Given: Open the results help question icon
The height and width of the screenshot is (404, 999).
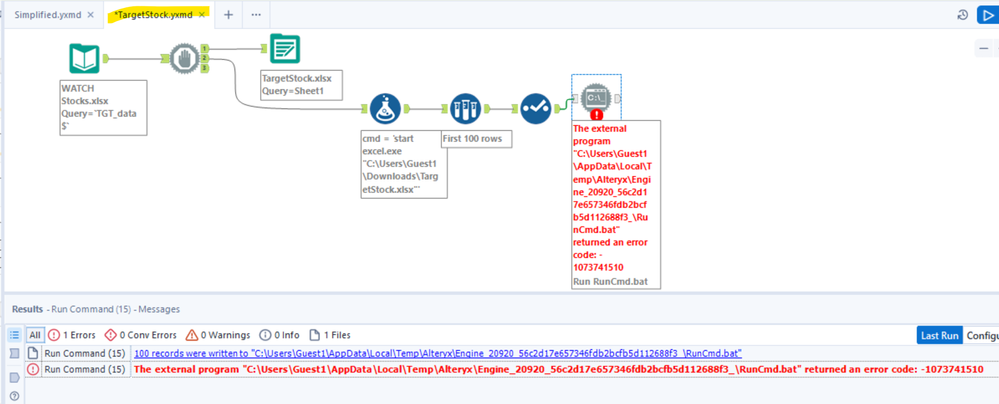Looking at the screenshot, I should click(x=14, y=396).
